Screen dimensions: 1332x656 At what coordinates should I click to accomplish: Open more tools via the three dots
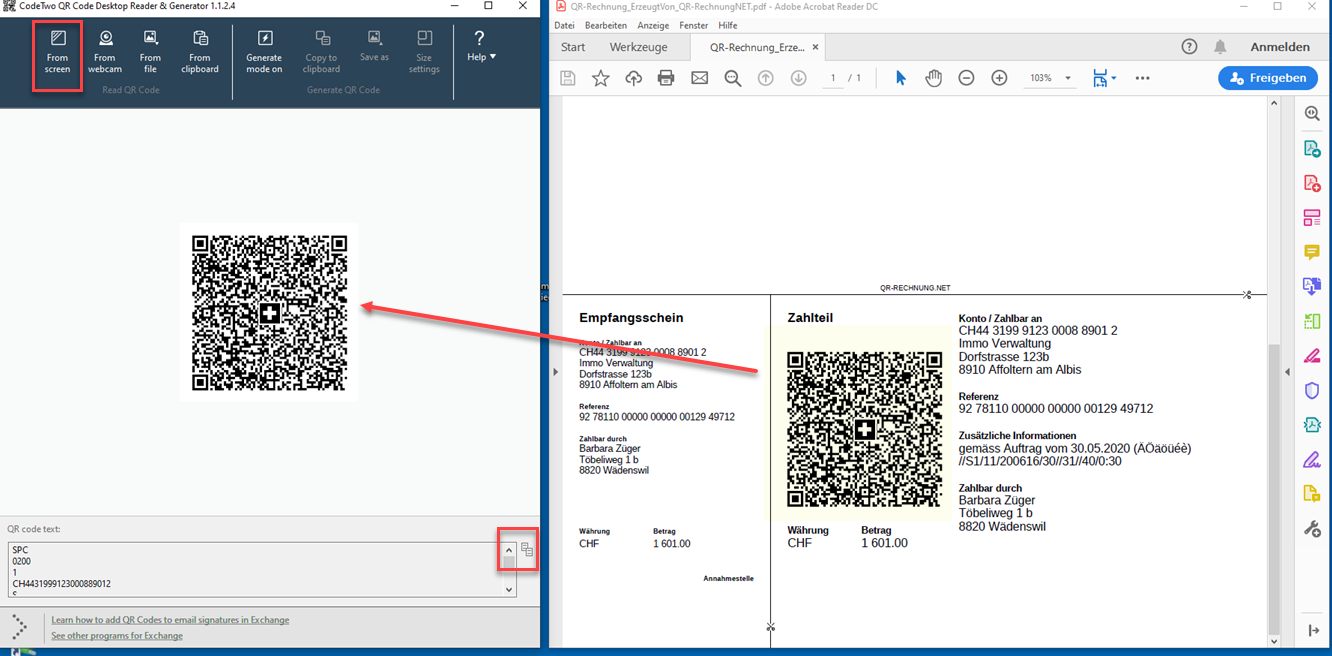pos(1142,78)
